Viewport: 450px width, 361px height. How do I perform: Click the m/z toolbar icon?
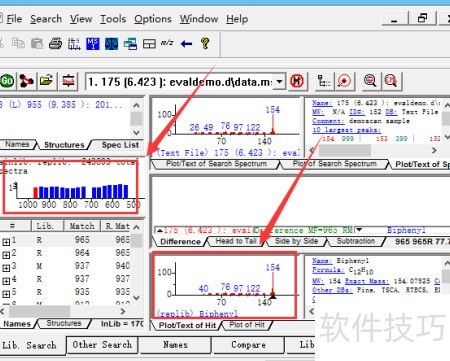coord(167,43)
